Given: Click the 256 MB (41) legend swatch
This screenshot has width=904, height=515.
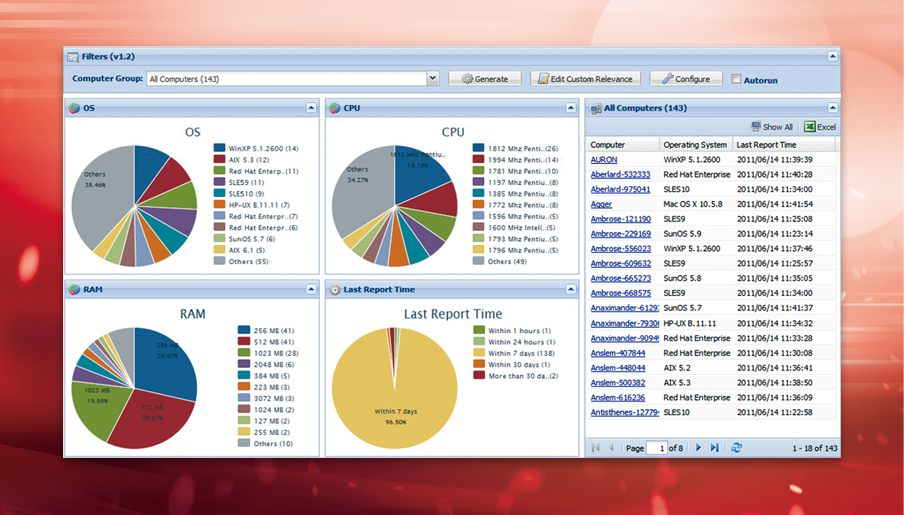Looking at the screenshot, I should (244, 330).
